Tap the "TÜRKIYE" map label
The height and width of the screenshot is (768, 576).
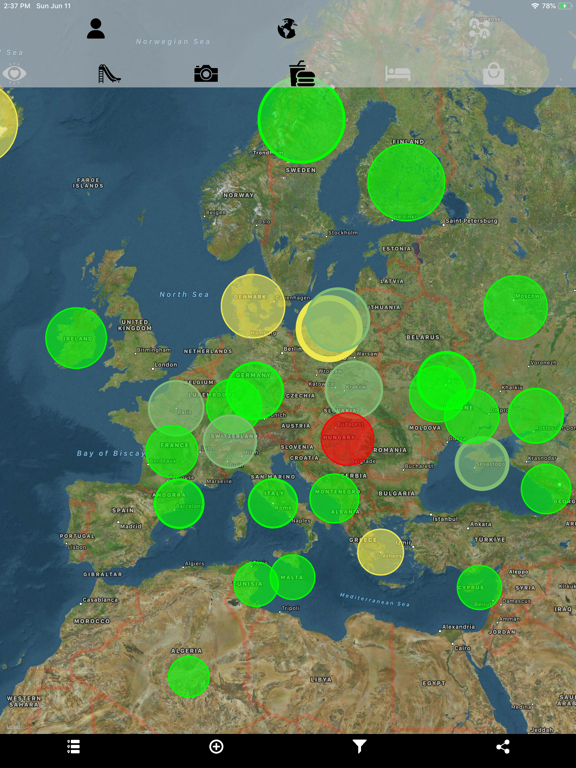[490, 539]
